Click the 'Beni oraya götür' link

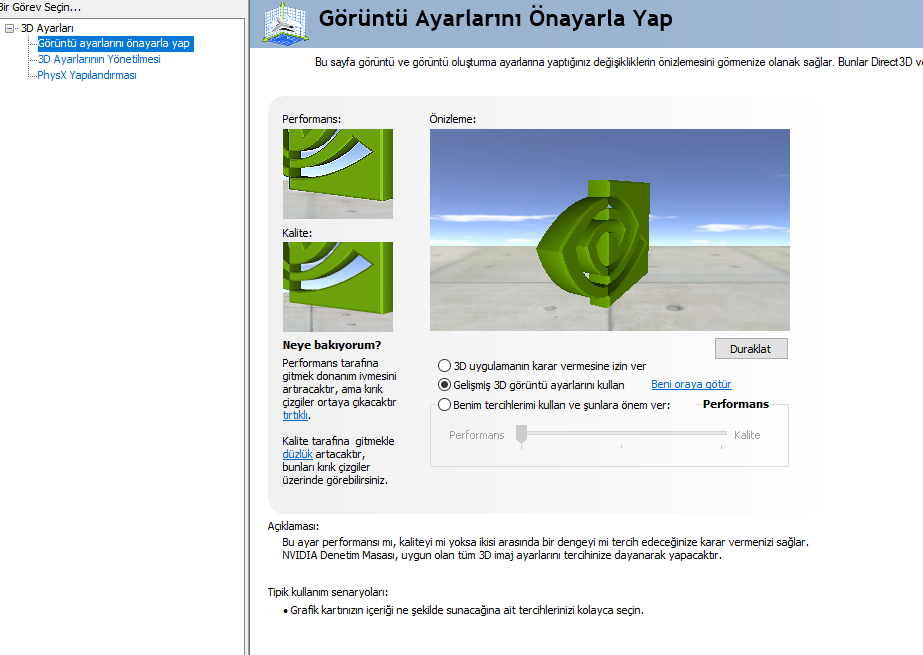tap(691, 384)
